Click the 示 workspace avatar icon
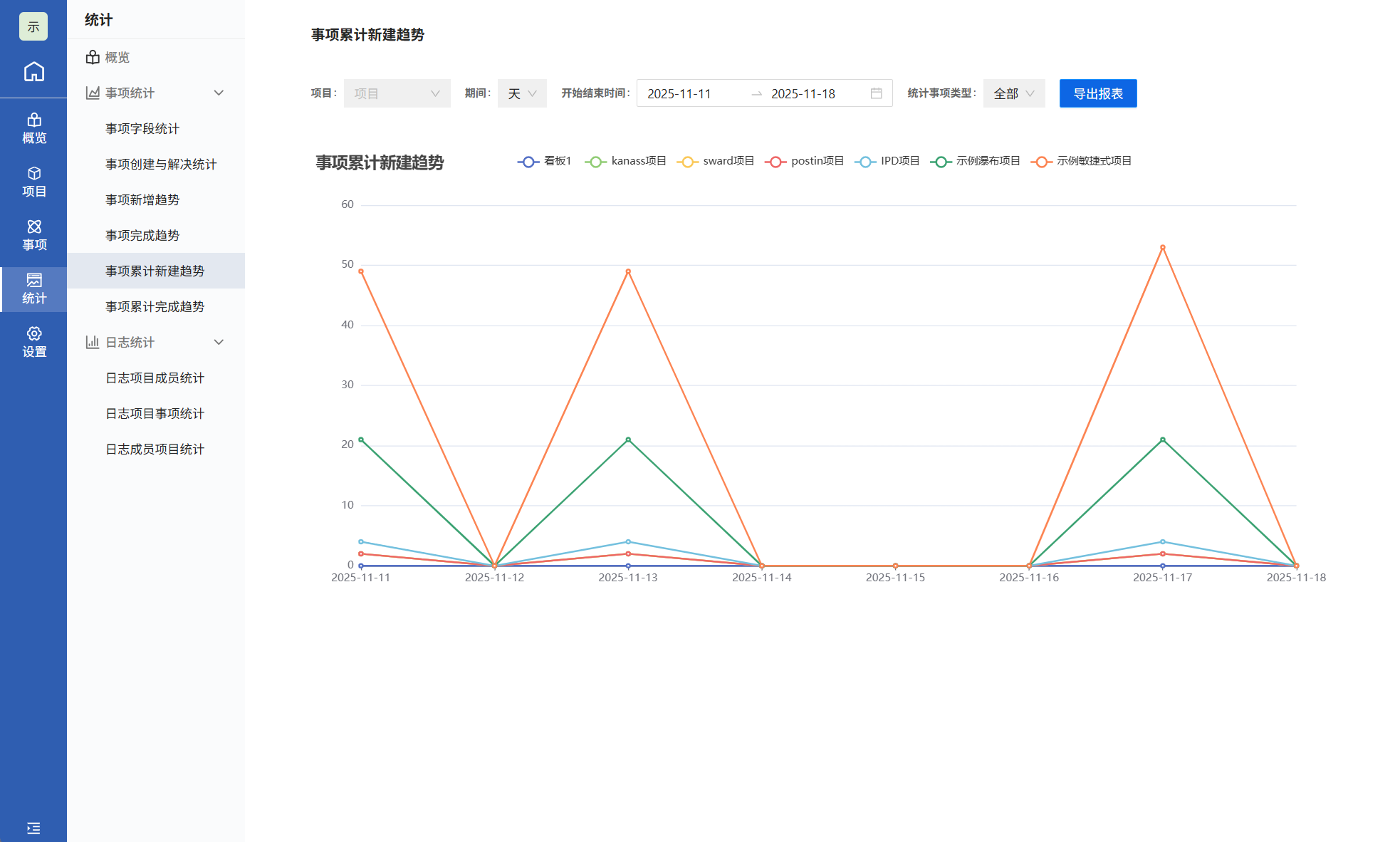 (x=33, y=26)
